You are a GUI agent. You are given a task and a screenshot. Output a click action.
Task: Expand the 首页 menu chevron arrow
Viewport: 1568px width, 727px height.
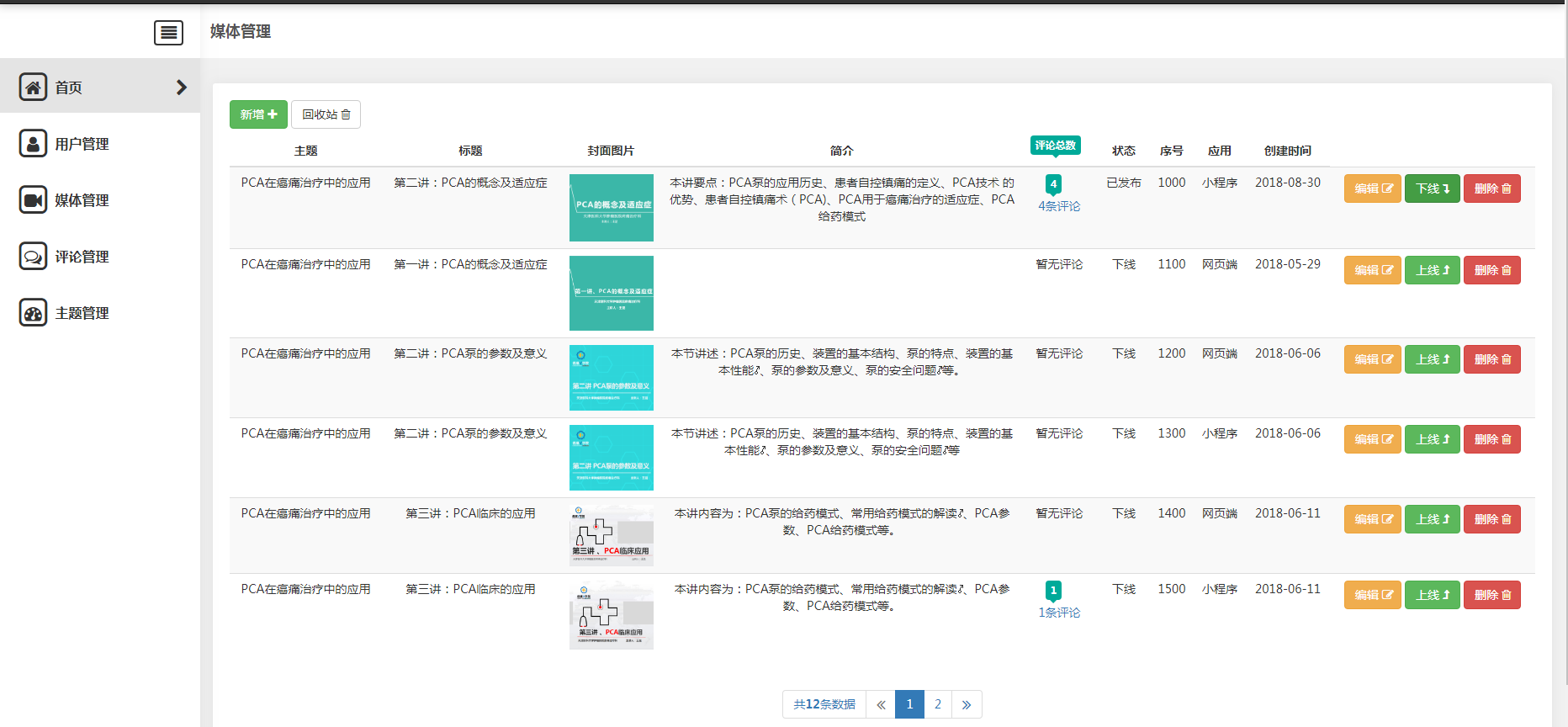[181, 87]
